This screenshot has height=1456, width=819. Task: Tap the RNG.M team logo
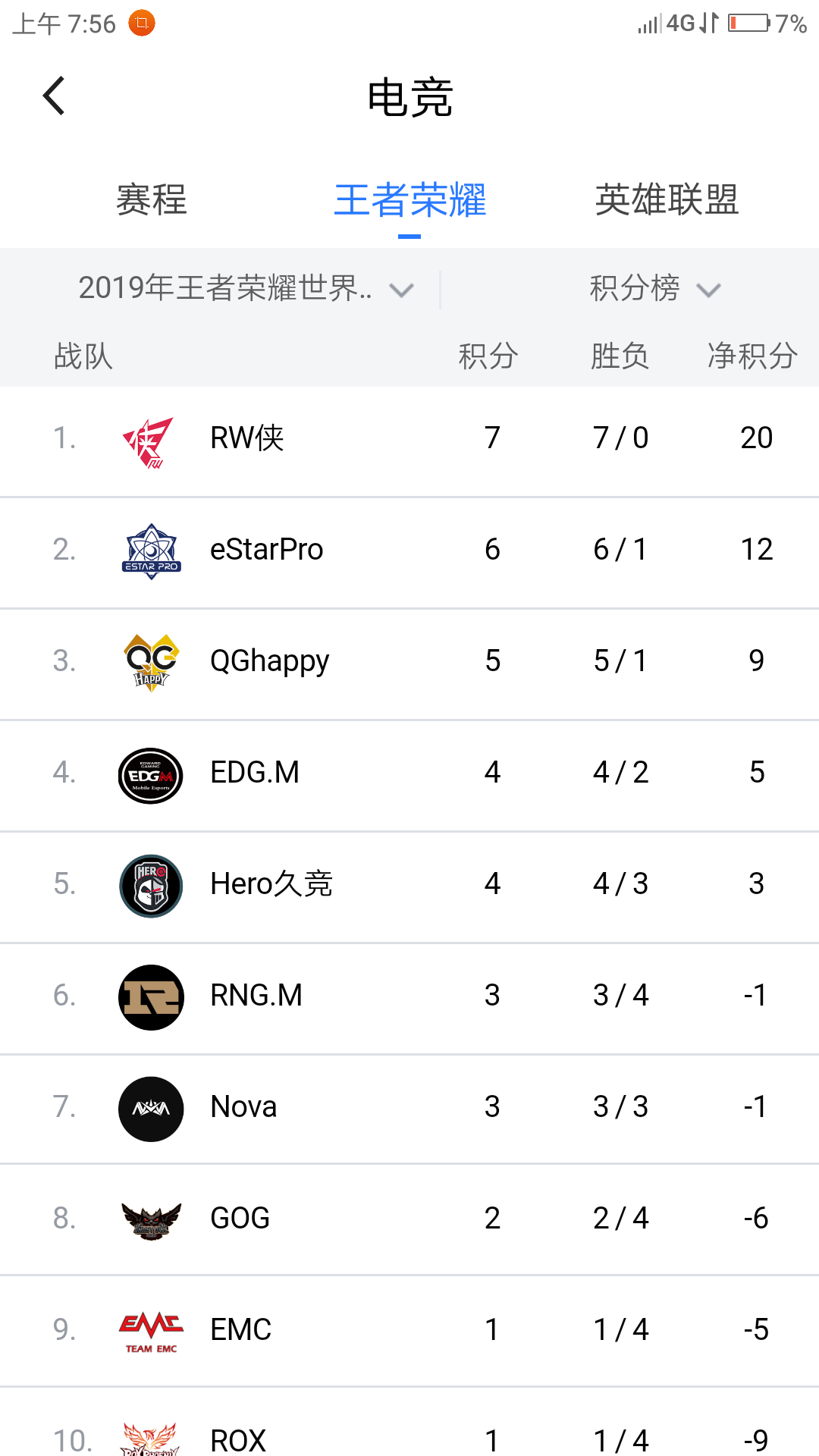pos(151,997)
